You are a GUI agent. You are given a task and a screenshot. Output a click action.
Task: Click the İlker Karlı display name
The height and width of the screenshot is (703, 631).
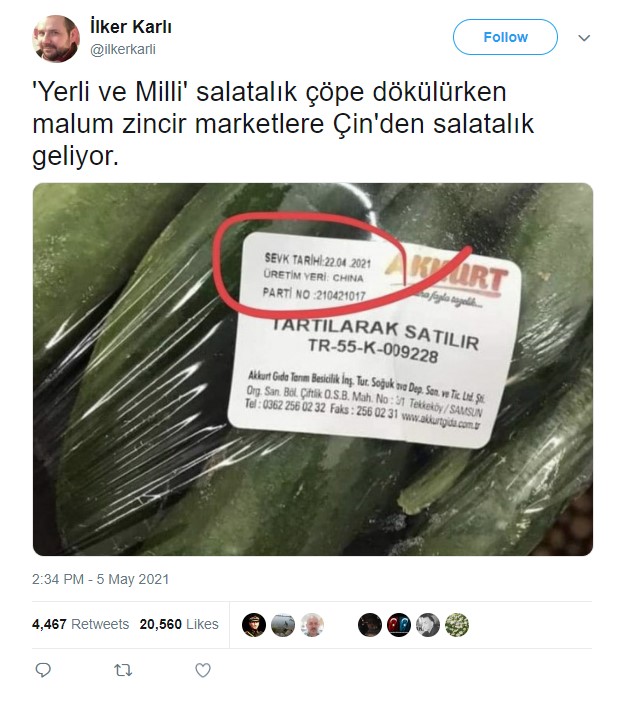131,27
